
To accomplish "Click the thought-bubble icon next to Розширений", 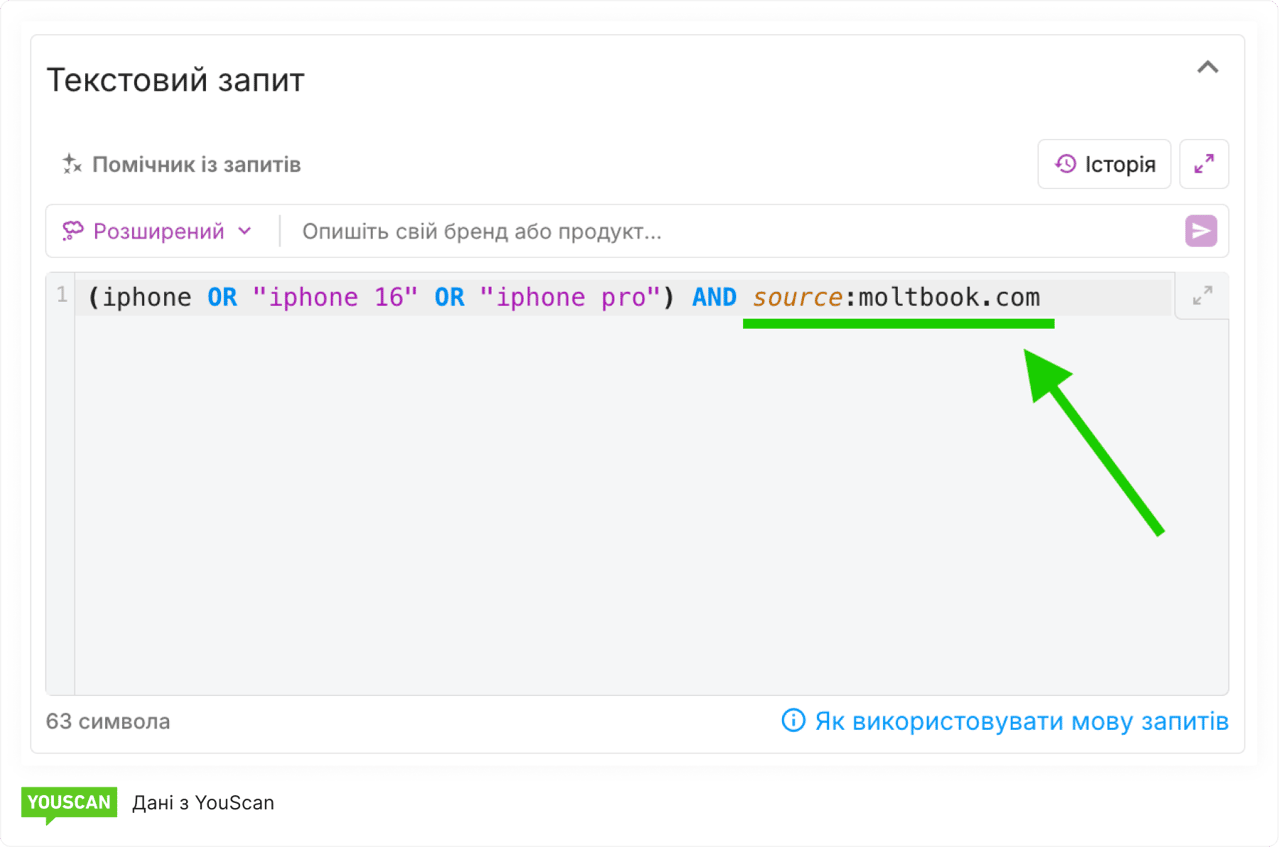I will (x=73, y=232).
